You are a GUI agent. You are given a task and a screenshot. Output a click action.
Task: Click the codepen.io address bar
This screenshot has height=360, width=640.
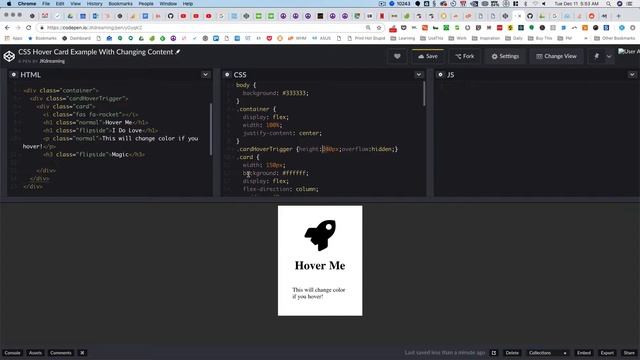pos(204,27)
